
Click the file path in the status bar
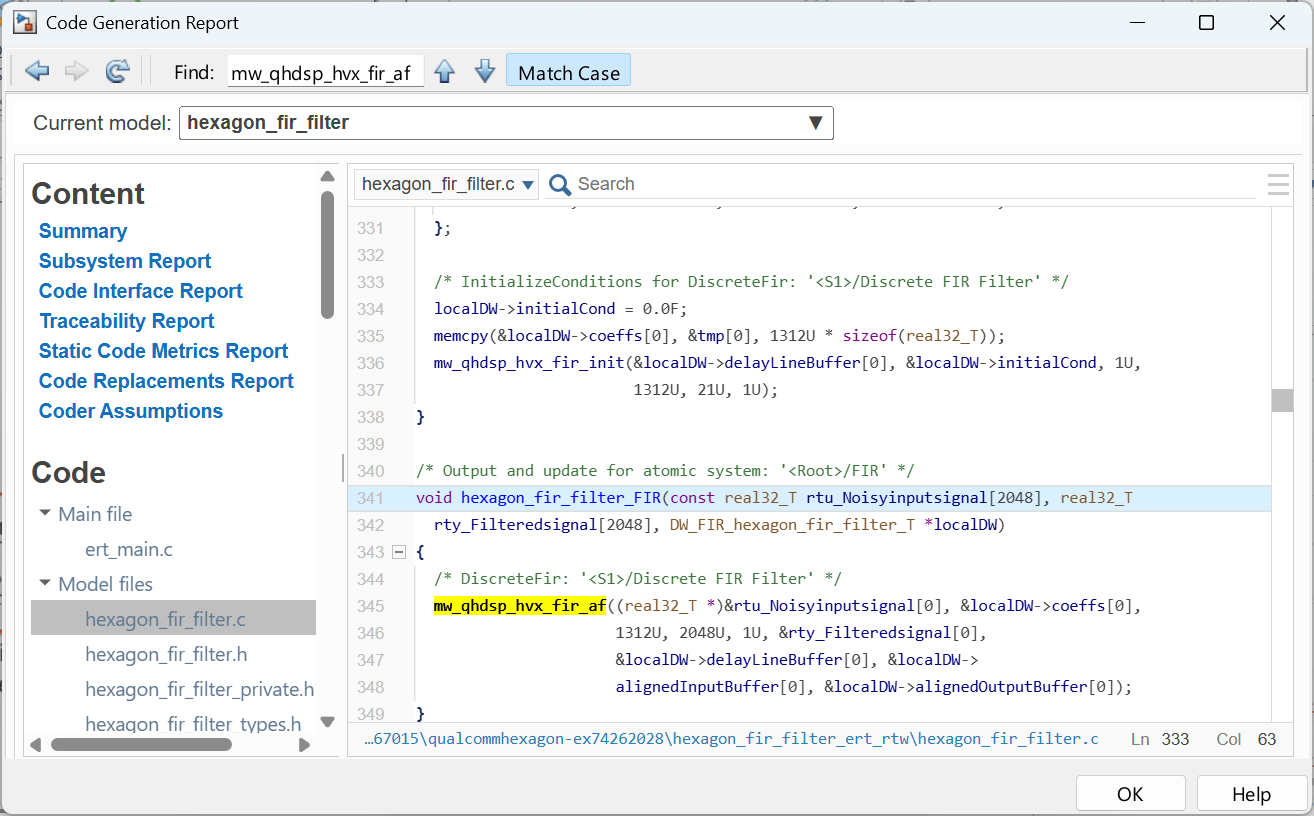[731, 739]
